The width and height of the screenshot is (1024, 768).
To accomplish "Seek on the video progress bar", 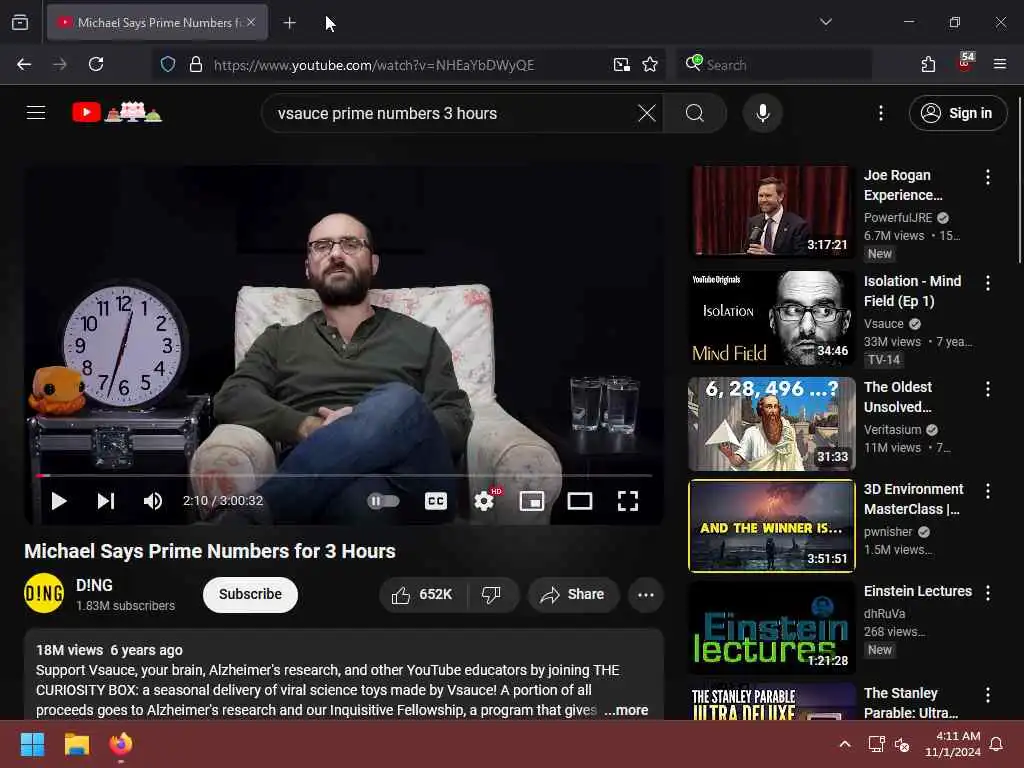I will tap(344, 475).
